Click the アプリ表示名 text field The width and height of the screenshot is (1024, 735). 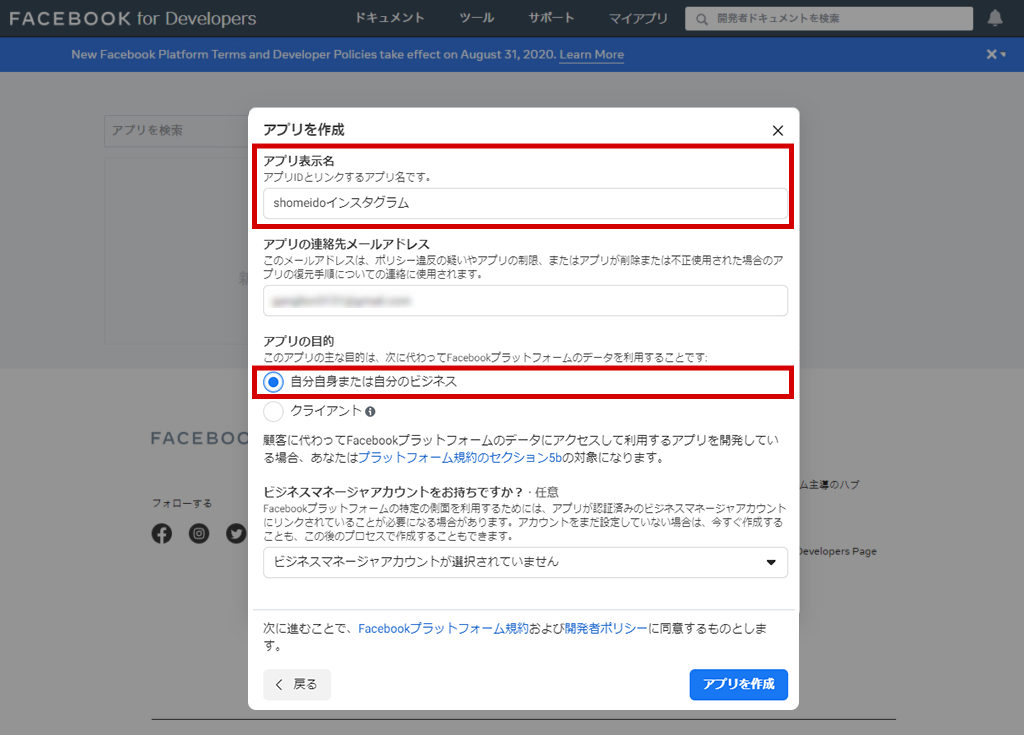525,203
